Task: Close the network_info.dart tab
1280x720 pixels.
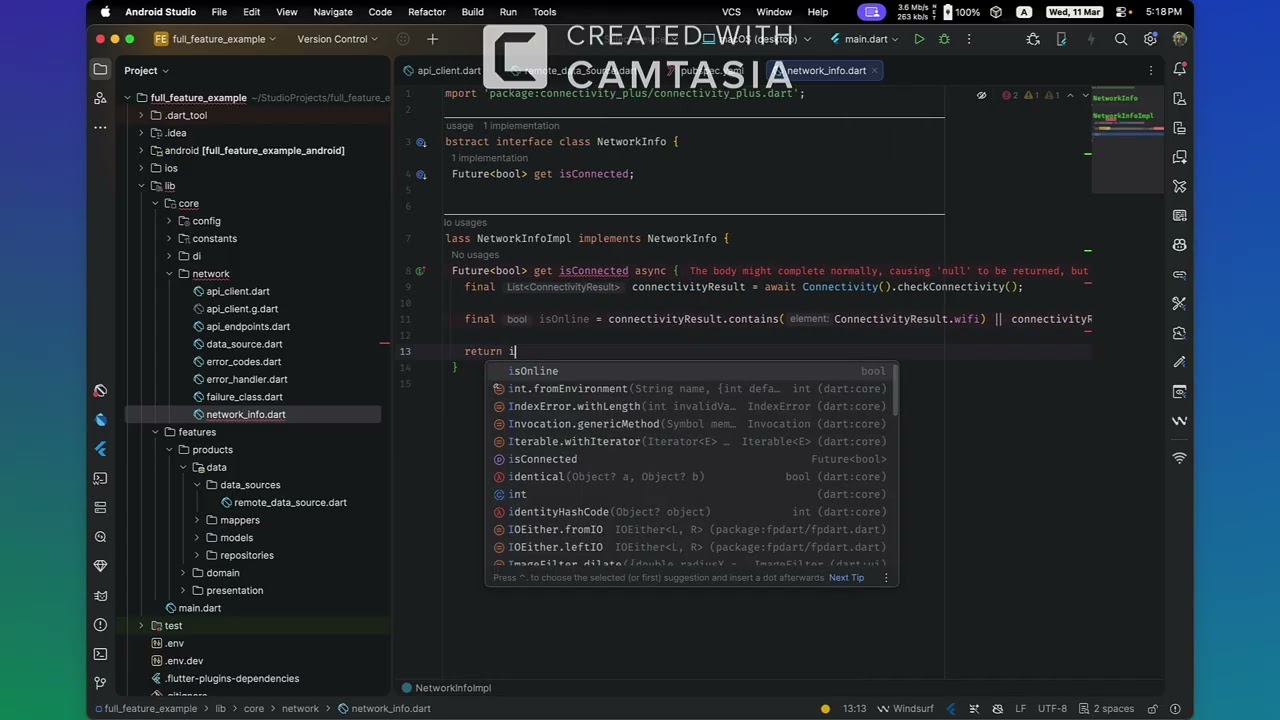Action: pyautogui.click(x=875, y=71)
